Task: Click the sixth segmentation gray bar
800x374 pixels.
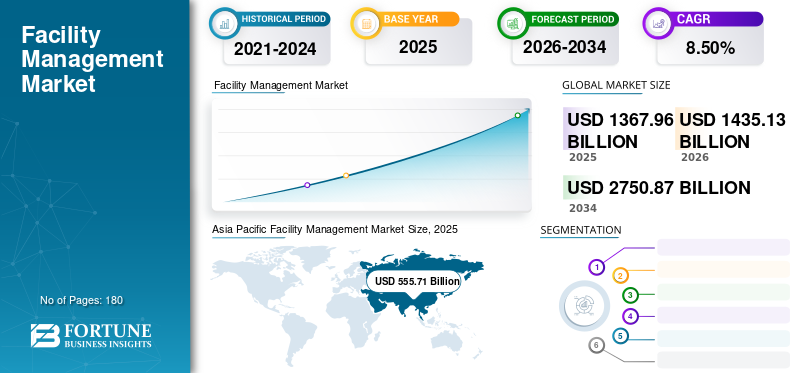Action: 723,359
